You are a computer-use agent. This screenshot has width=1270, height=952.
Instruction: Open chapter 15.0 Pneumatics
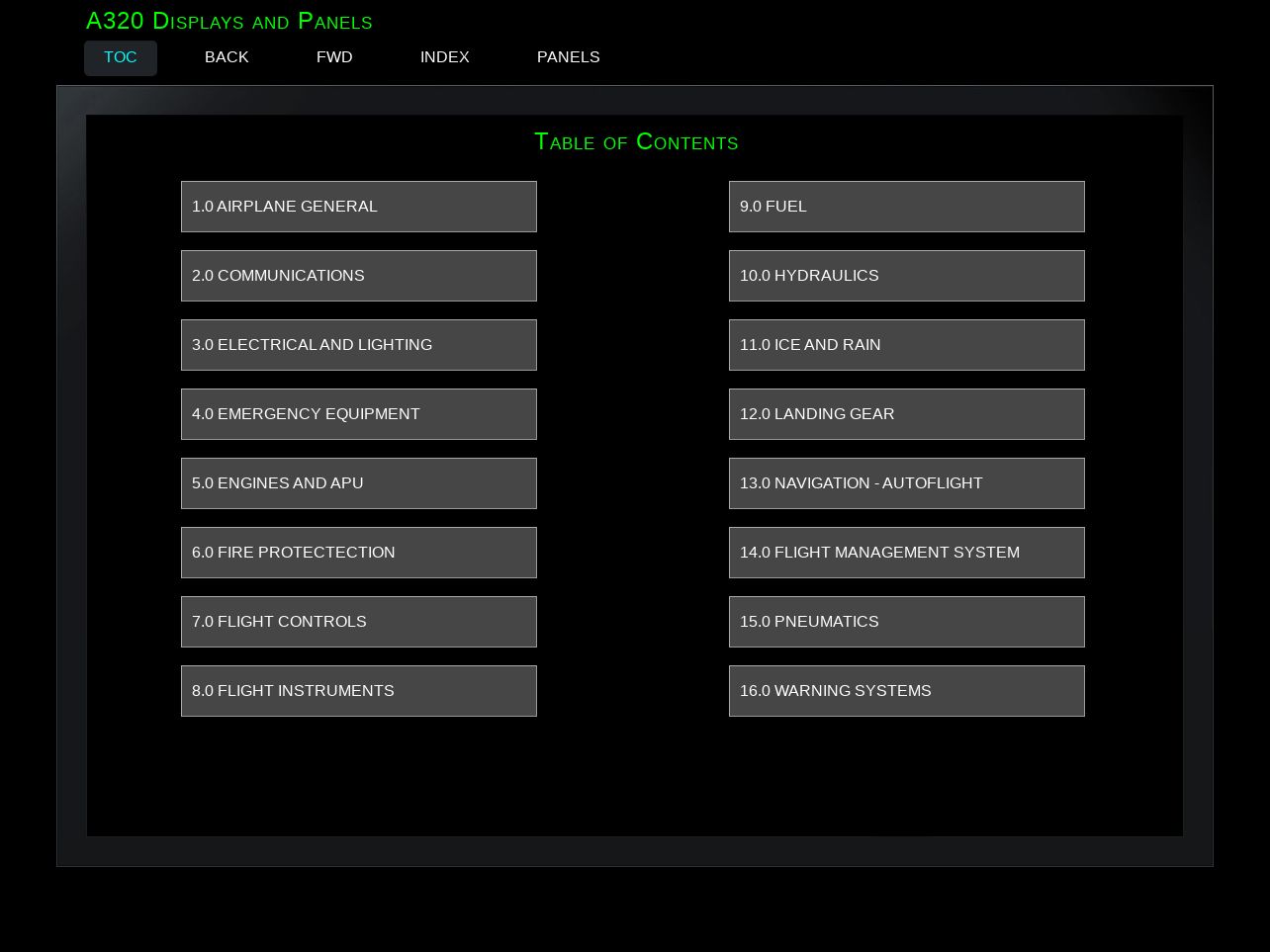coord(907,622)
